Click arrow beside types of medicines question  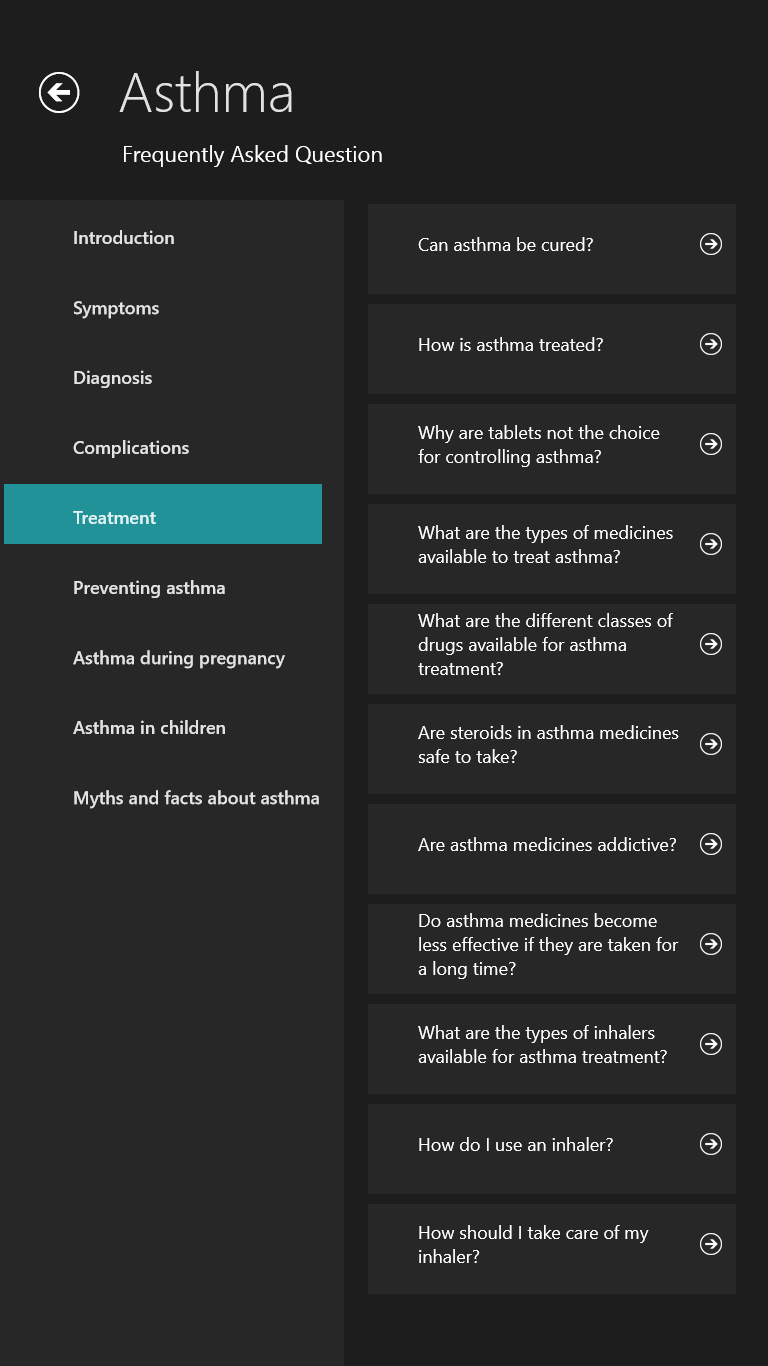coord(711,544)
